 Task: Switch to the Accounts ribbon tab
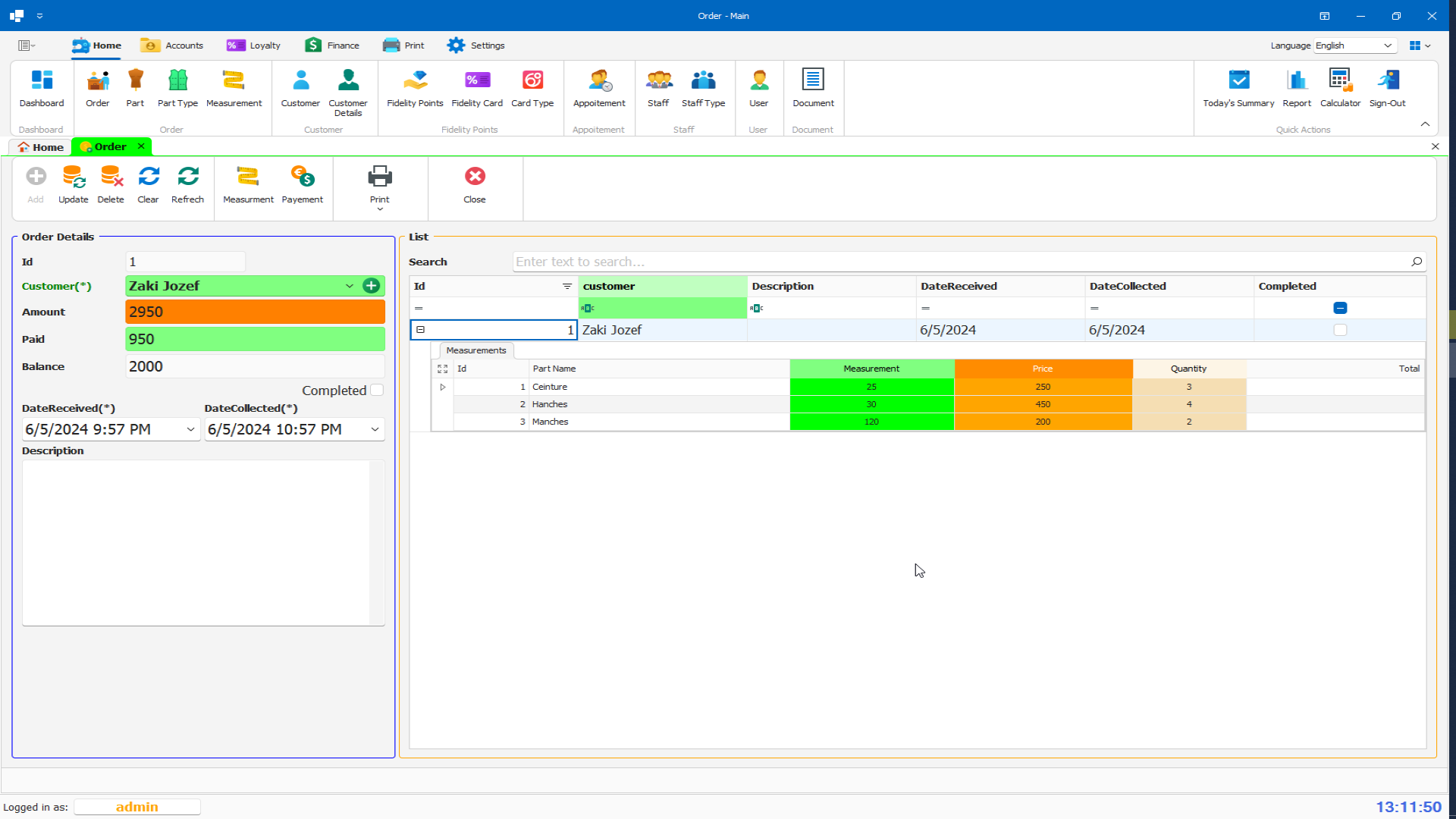click(x=172, y=45)
